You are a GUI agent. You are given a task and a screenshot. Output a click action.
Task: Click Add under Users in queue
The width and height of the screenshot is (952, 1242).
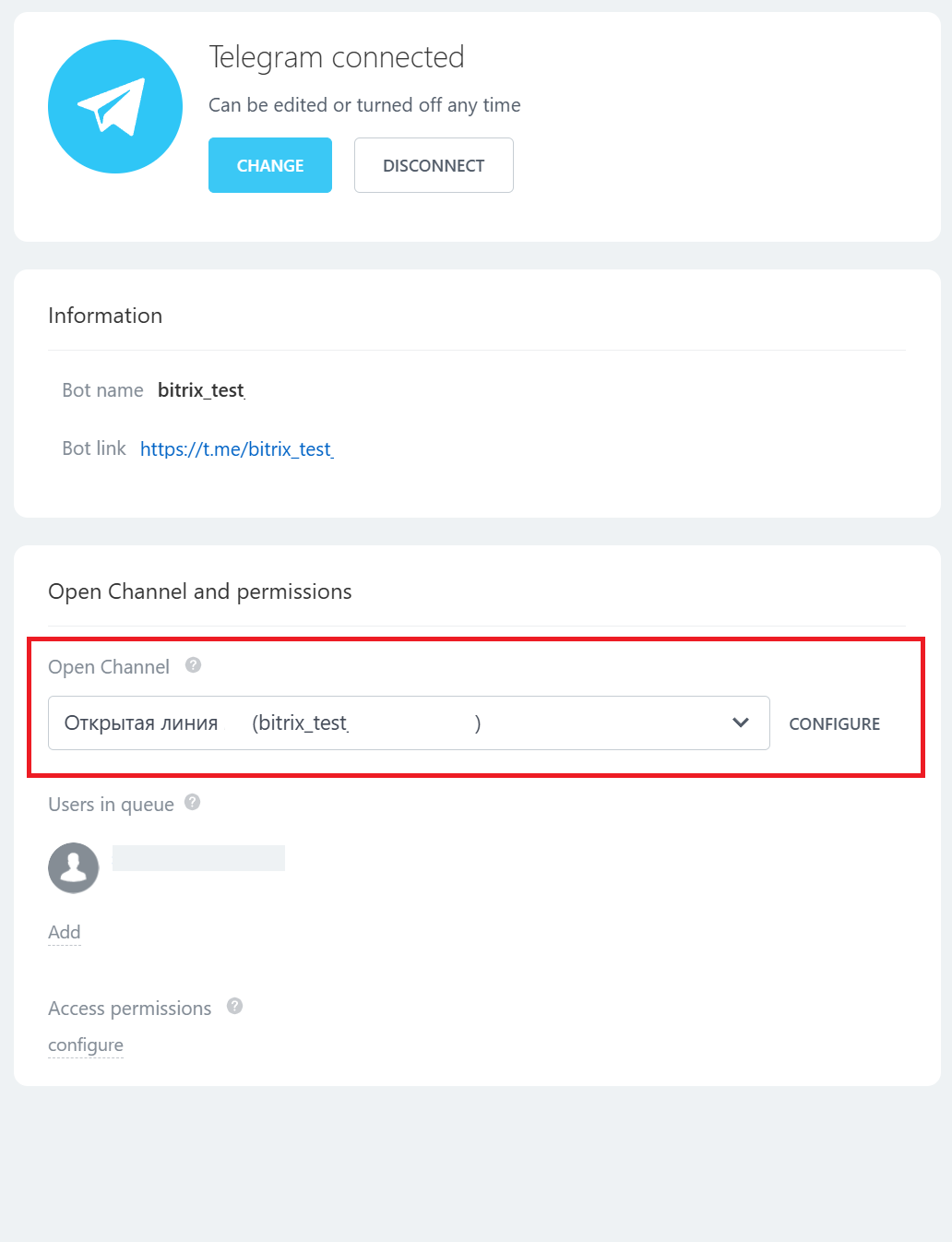coord(64,932)
